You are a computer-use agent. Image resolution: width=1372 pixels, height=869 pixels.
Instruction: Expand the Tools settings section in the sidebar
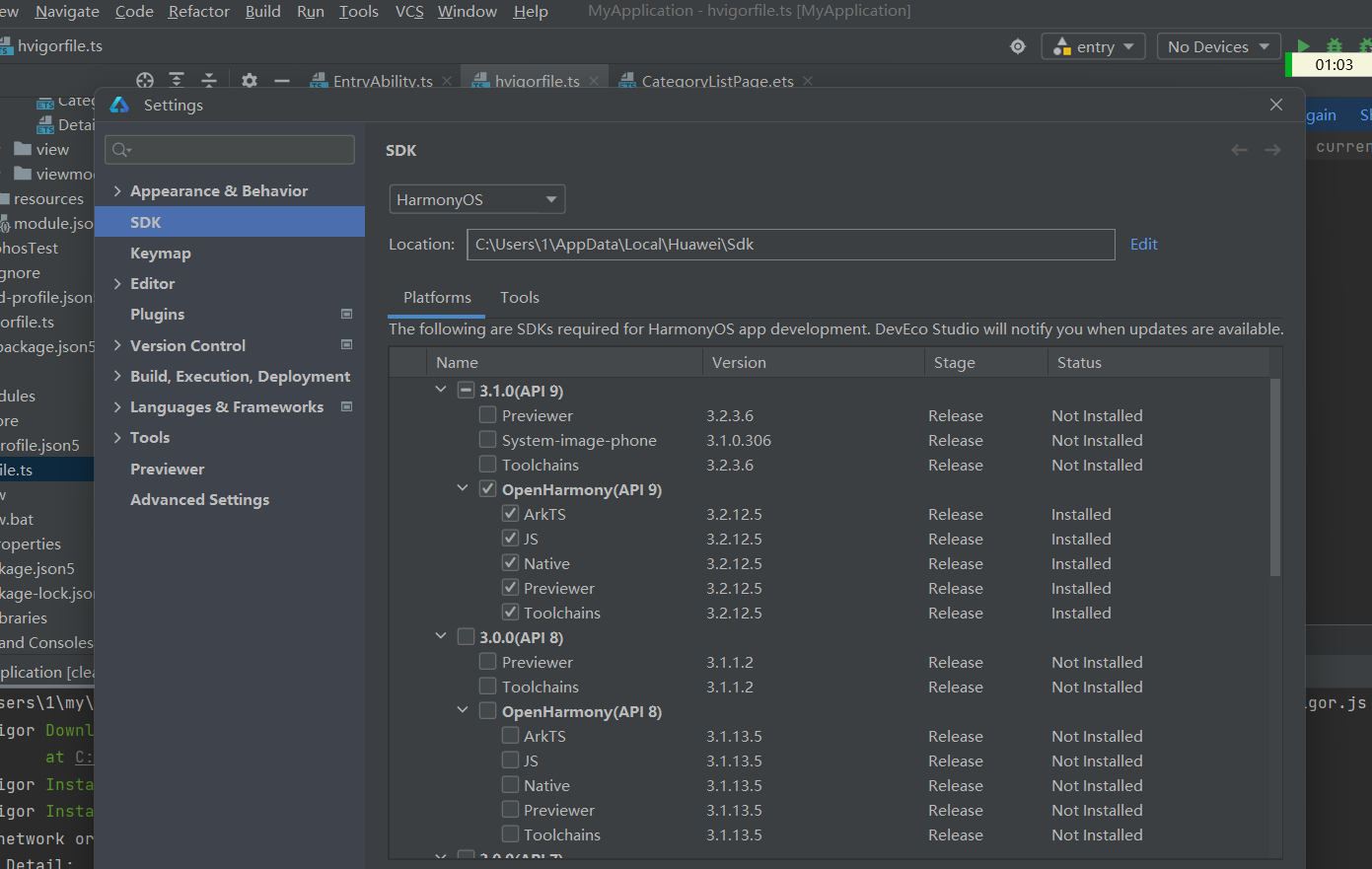coord(117,438)
